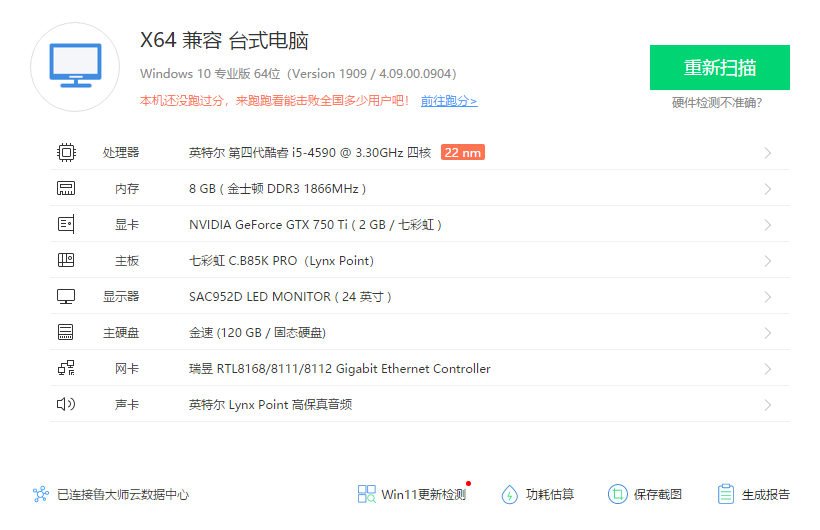The width and height of the screenshot is (820, 530).
Task: Click the X64 兼容 台式电脑 title
Action: click(224, 40)
